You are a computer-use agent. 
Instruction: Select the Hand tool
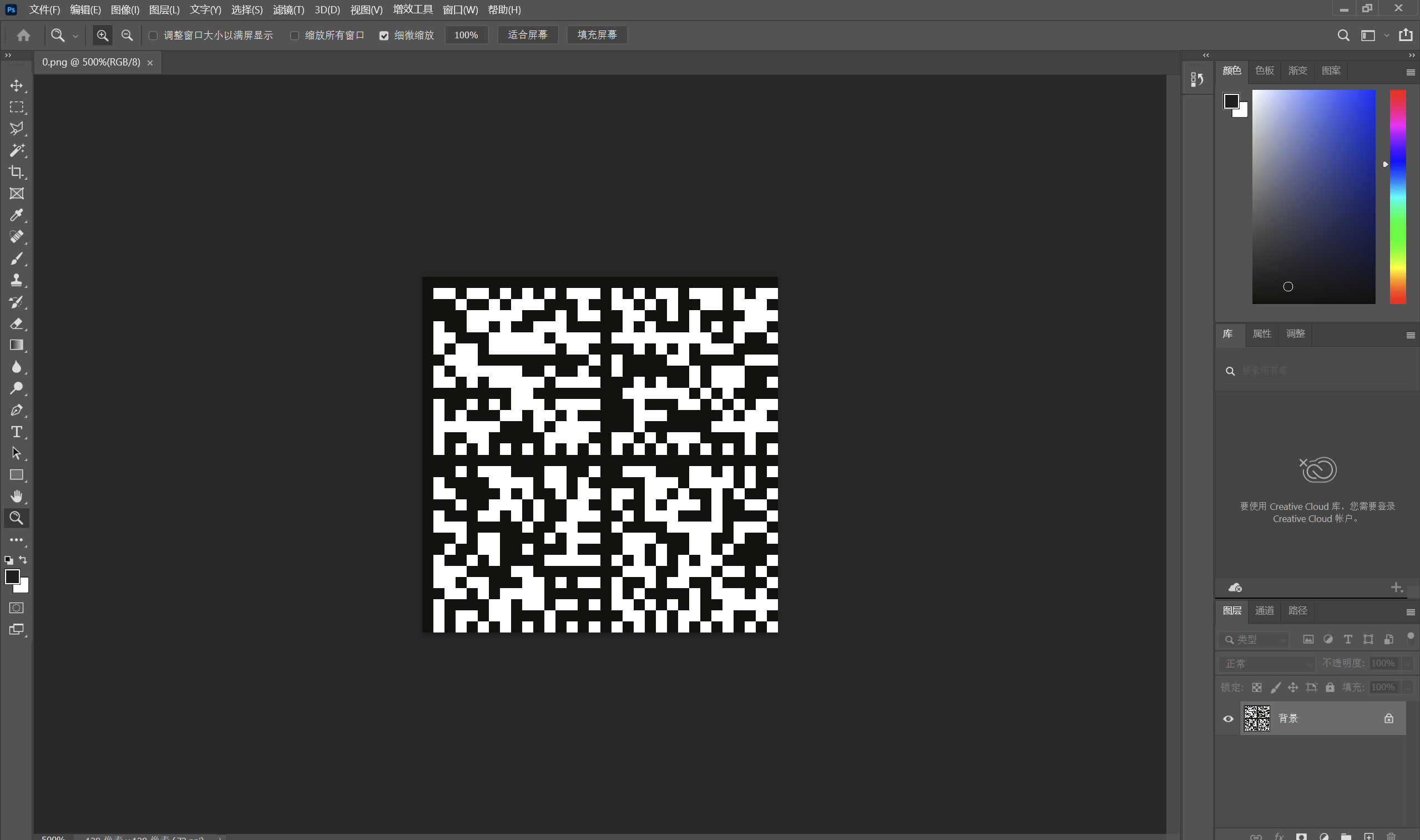point(17,497)
